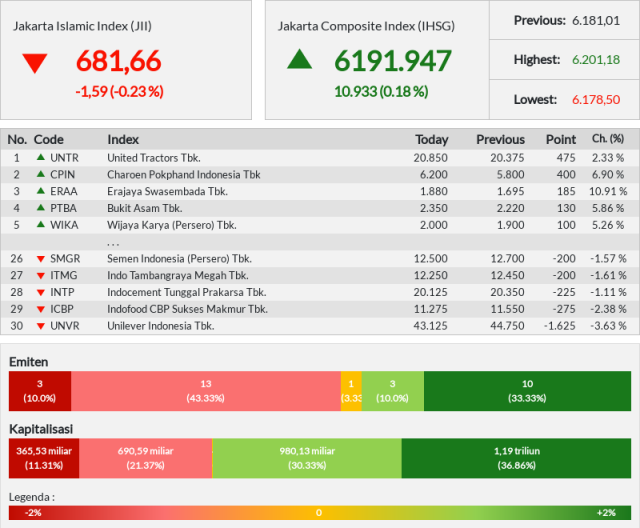Click the Point column header

click(x=561, y=140)
